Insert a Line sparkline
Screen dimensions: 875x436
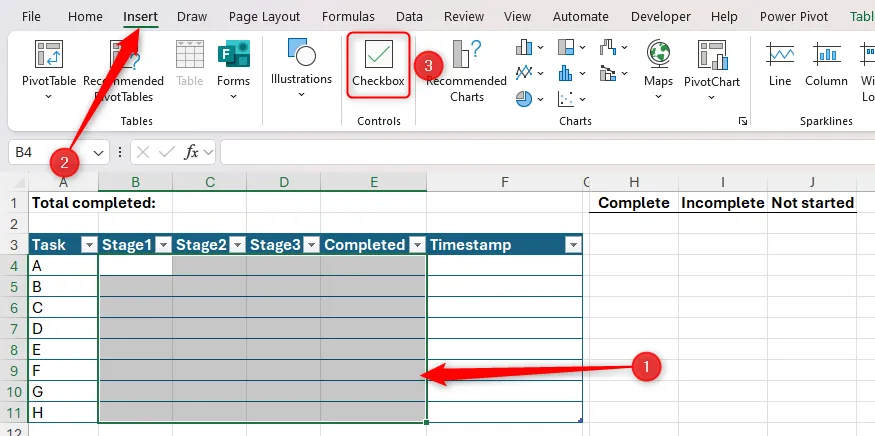(780, 64)
